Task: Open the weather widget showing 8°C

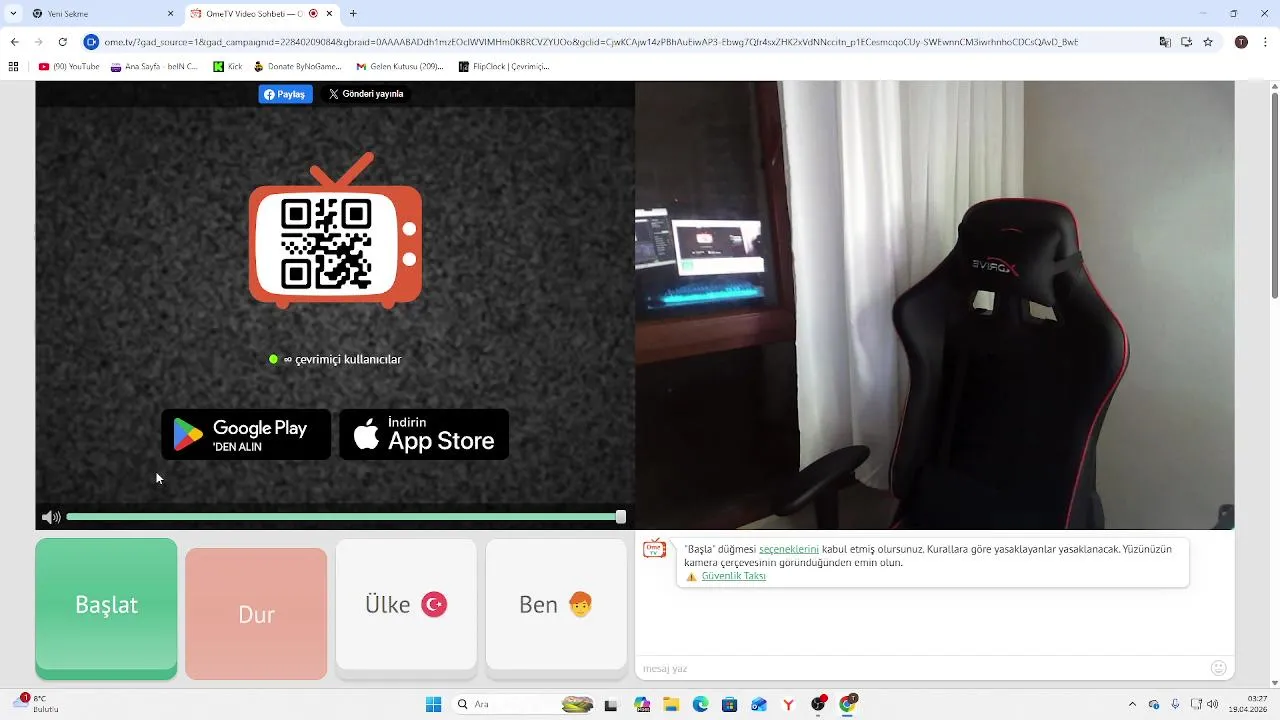Action: click(38, 703)
